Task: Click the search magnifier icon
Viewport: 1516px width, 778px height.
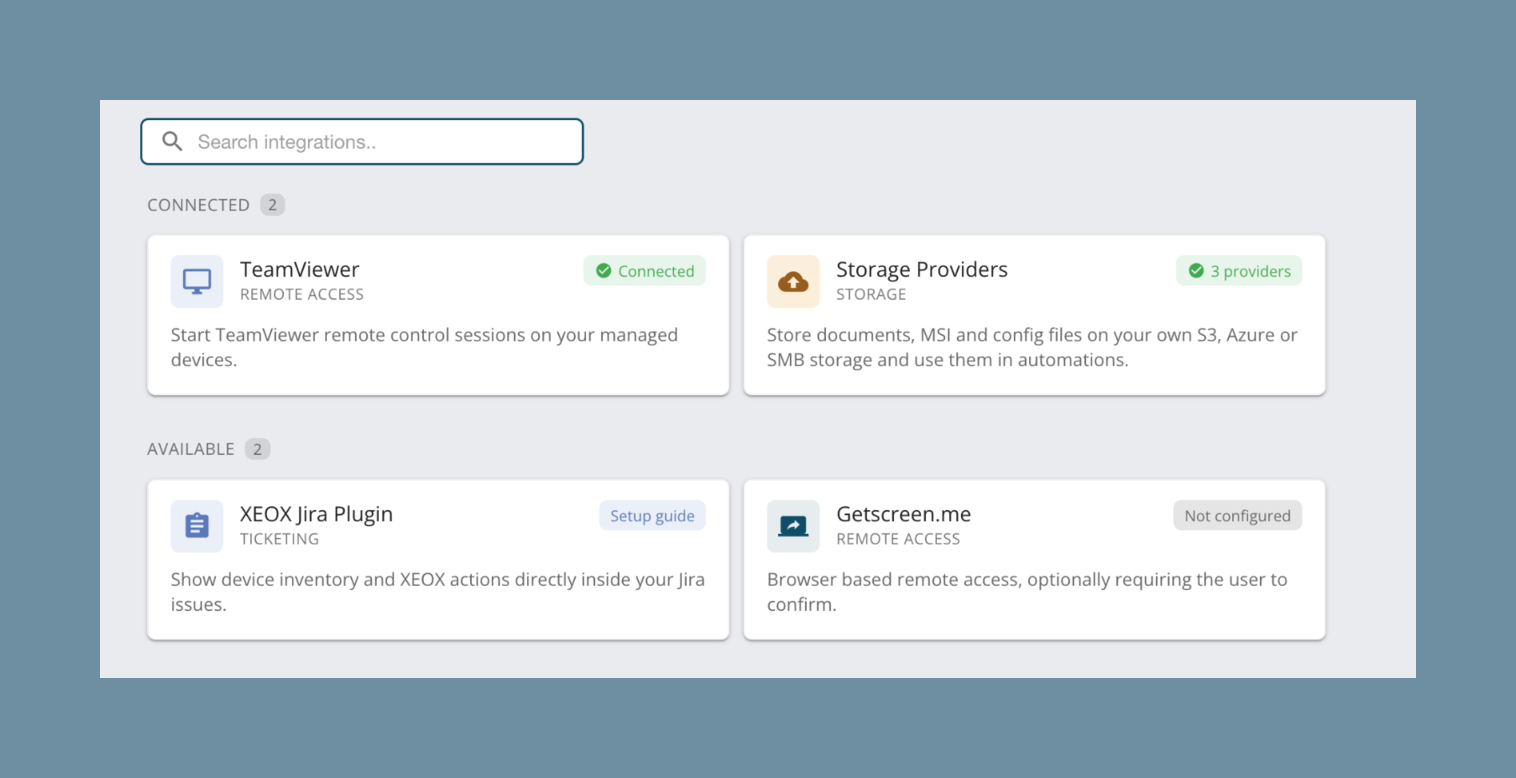Action: coord(172,142)
